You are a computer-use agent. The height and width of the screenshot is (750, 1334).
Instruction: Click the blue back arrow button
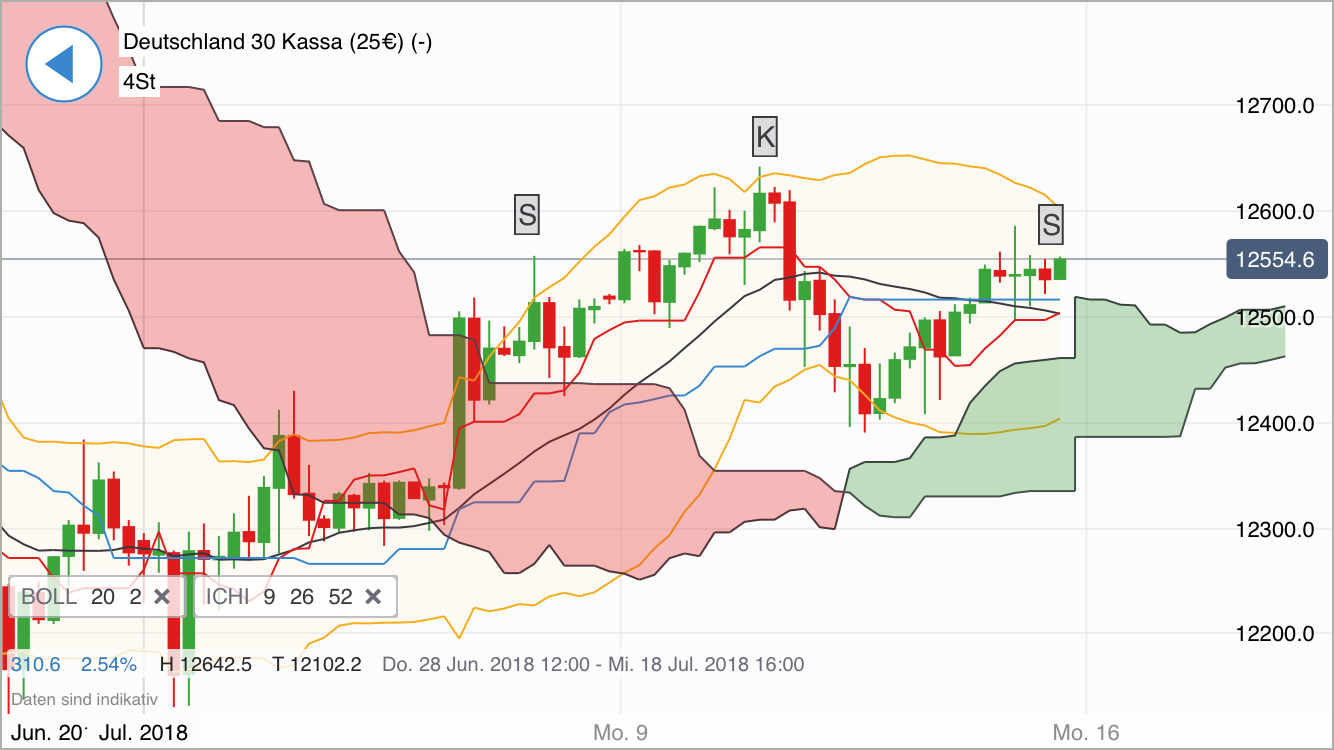pos(64,63)
